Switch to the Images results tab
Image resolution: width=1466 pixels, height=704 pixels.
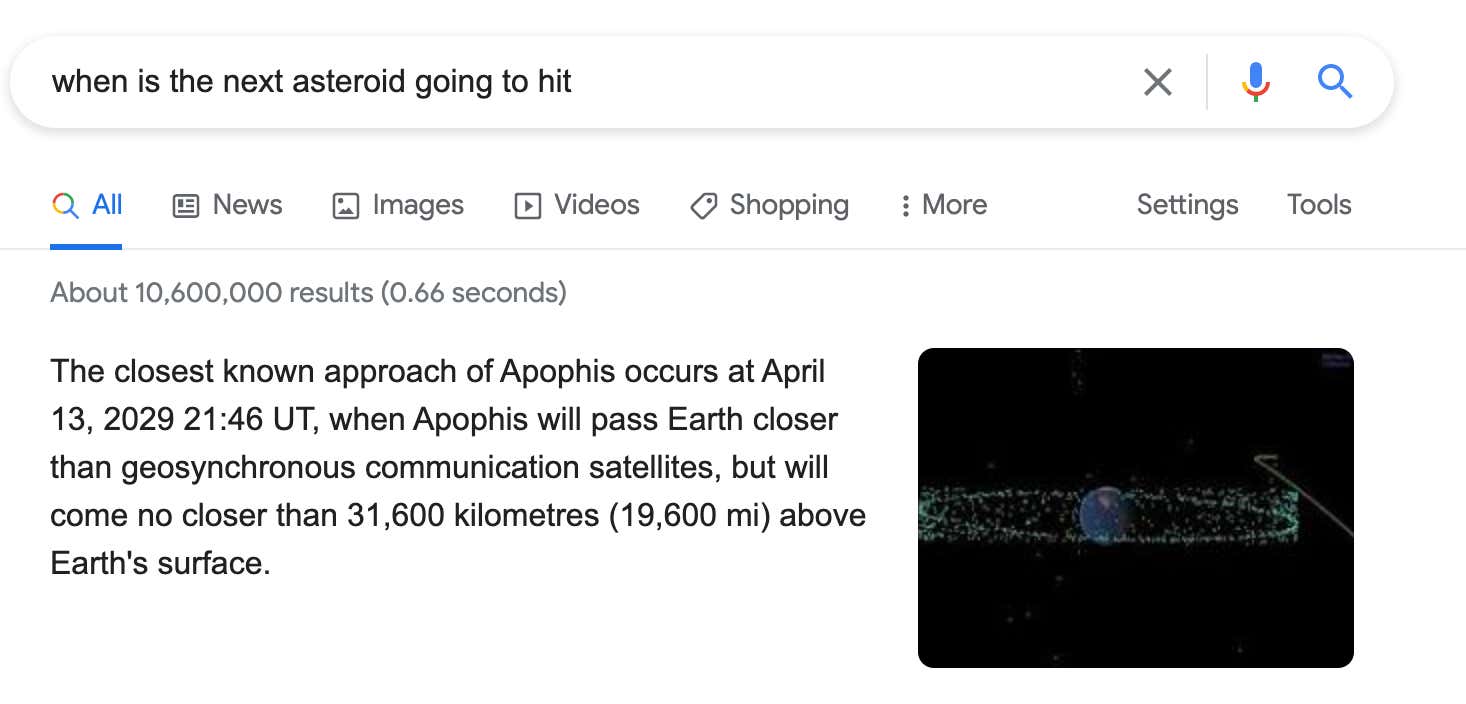pos(398,205)
